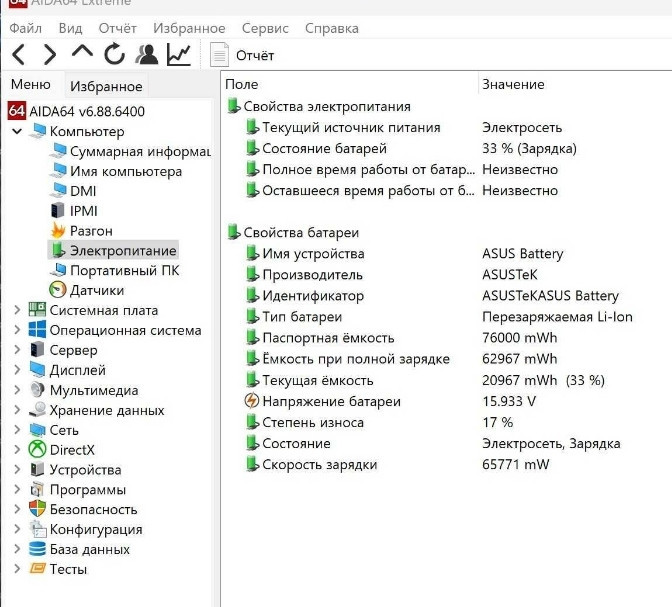Click the Программы applications icon

pyautogui.click(x=37, y=490)
